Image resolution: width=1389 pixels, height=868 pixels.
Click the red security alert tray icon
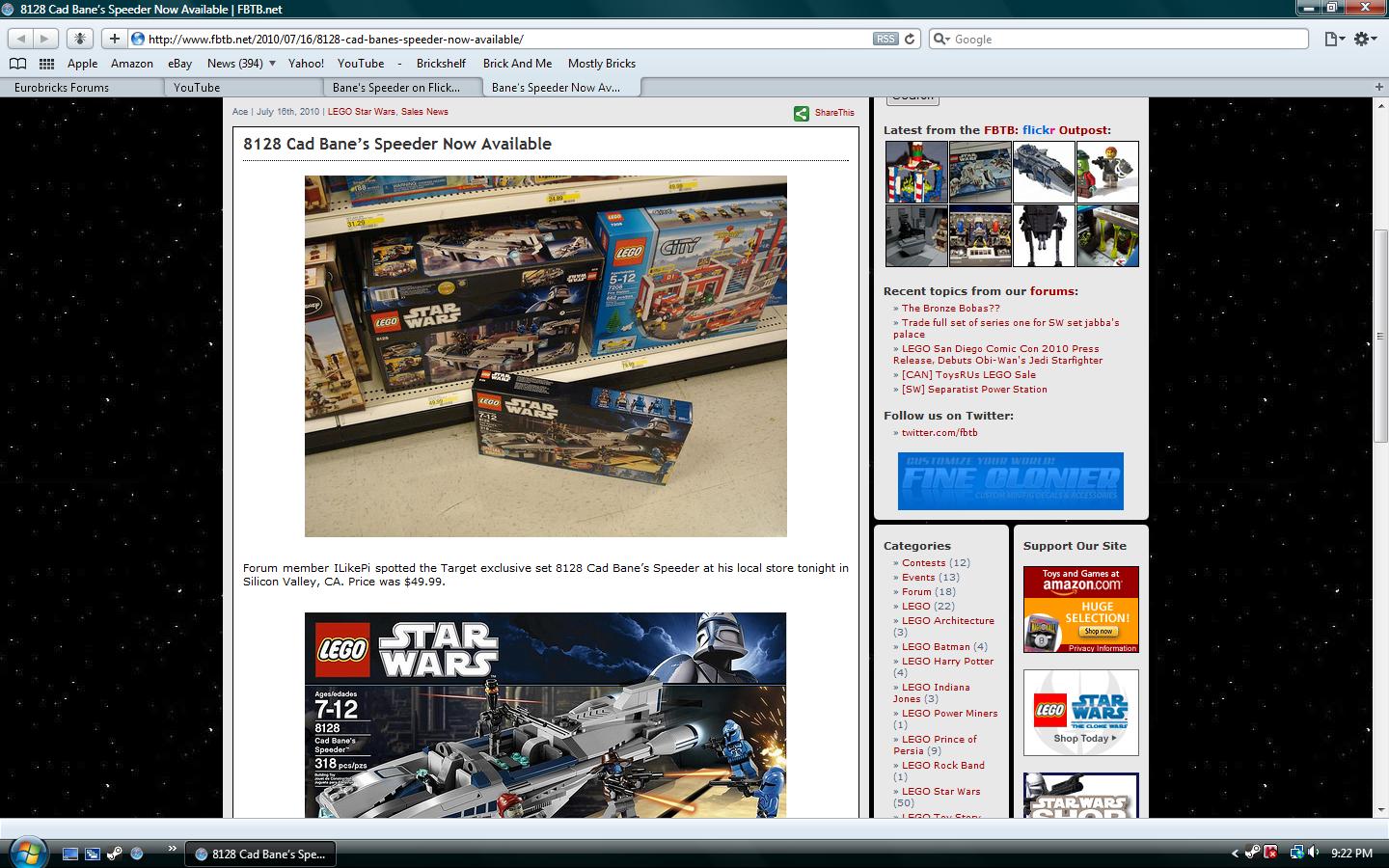point(1271,853)
